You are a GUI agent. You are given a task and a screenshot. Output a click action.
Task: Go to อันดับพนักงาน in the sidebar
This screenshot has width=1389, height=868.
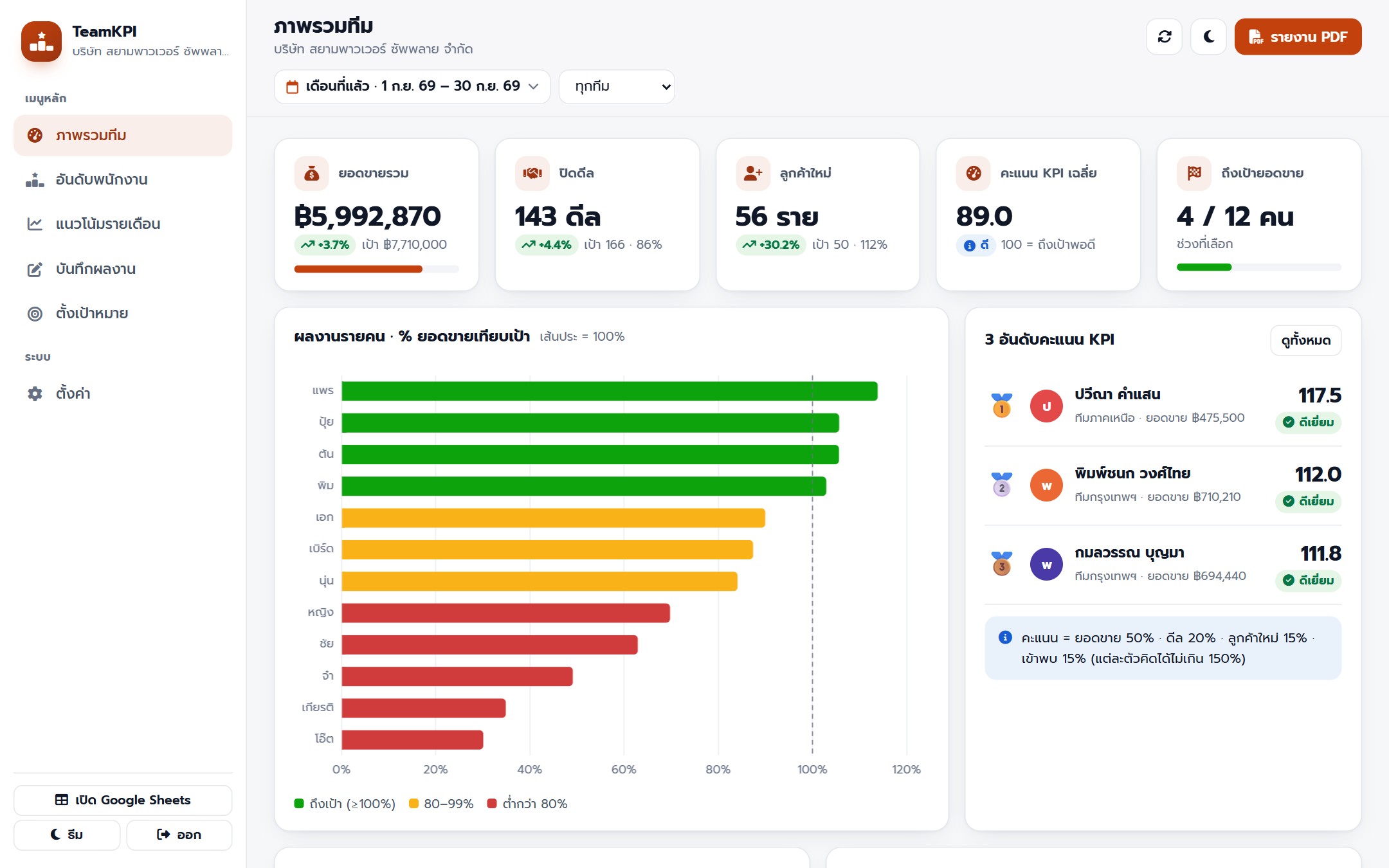(x=123, y=180)
